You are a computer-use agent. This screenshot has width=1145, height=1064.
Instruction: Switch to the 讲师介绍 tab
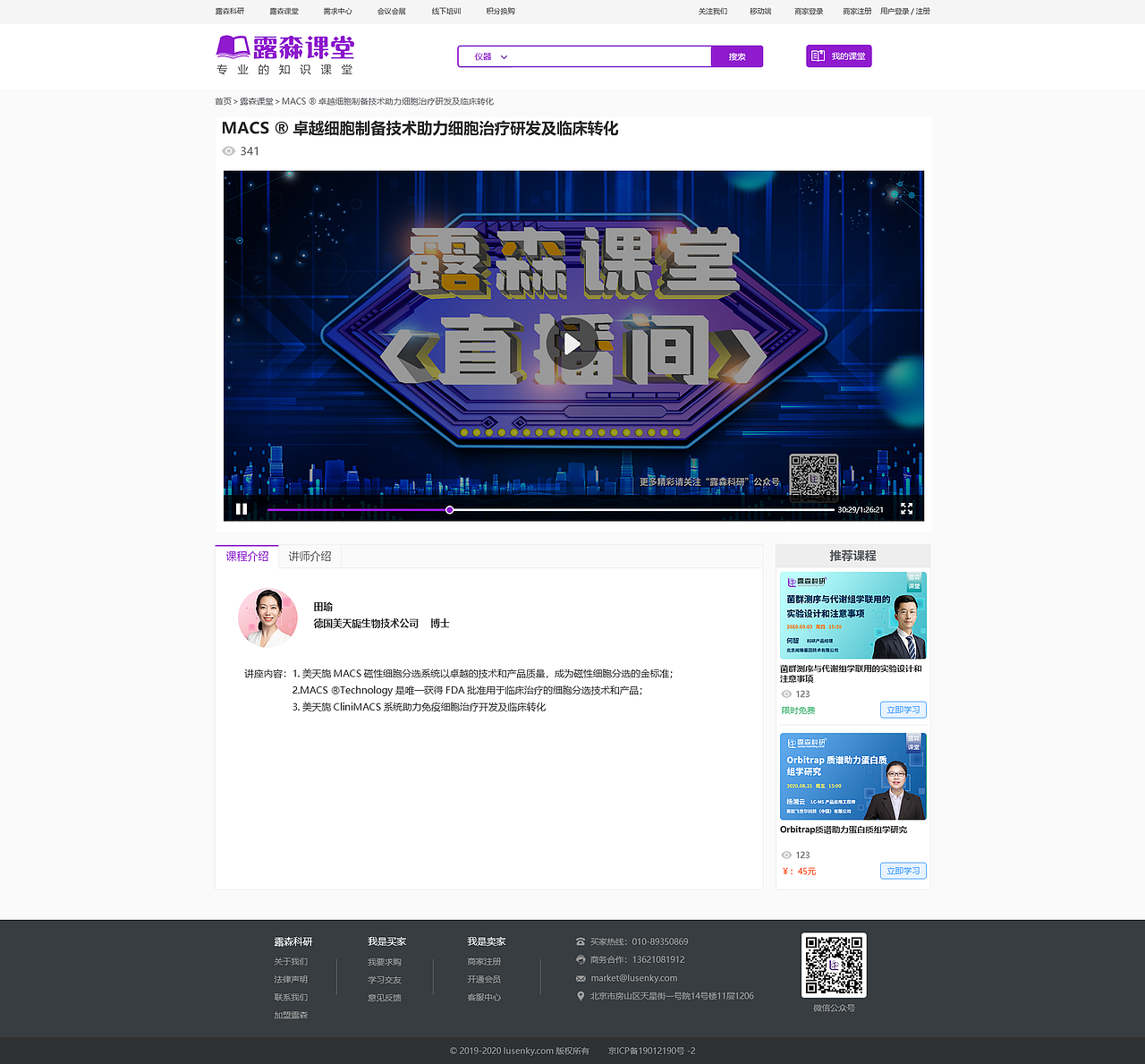[x=310, y=557]
